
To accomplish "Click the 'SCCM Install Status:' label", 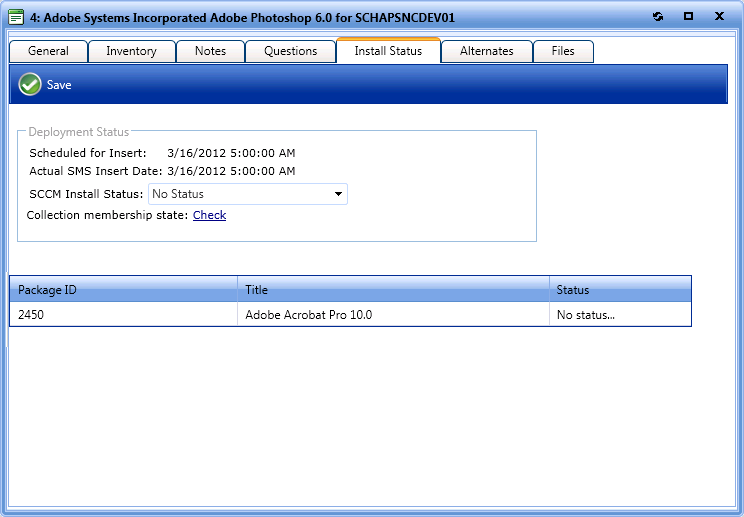I will coord(86,194).
